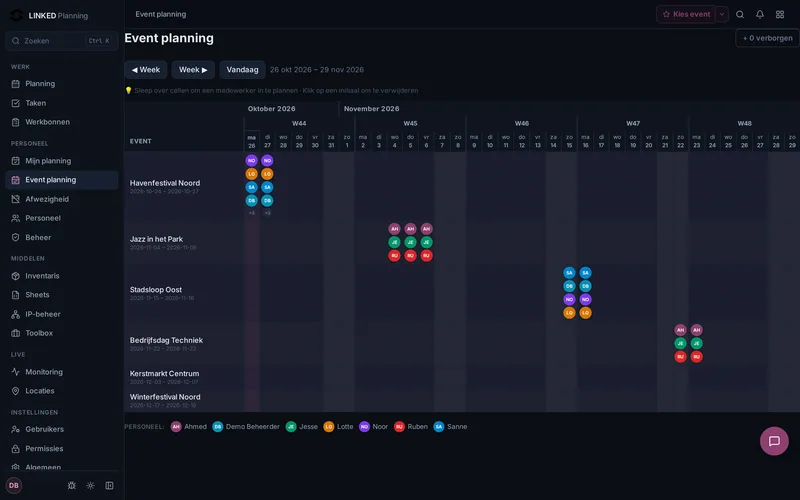
Task: Open Werkbonnen in the sidebar
Action: click(61, 122)
